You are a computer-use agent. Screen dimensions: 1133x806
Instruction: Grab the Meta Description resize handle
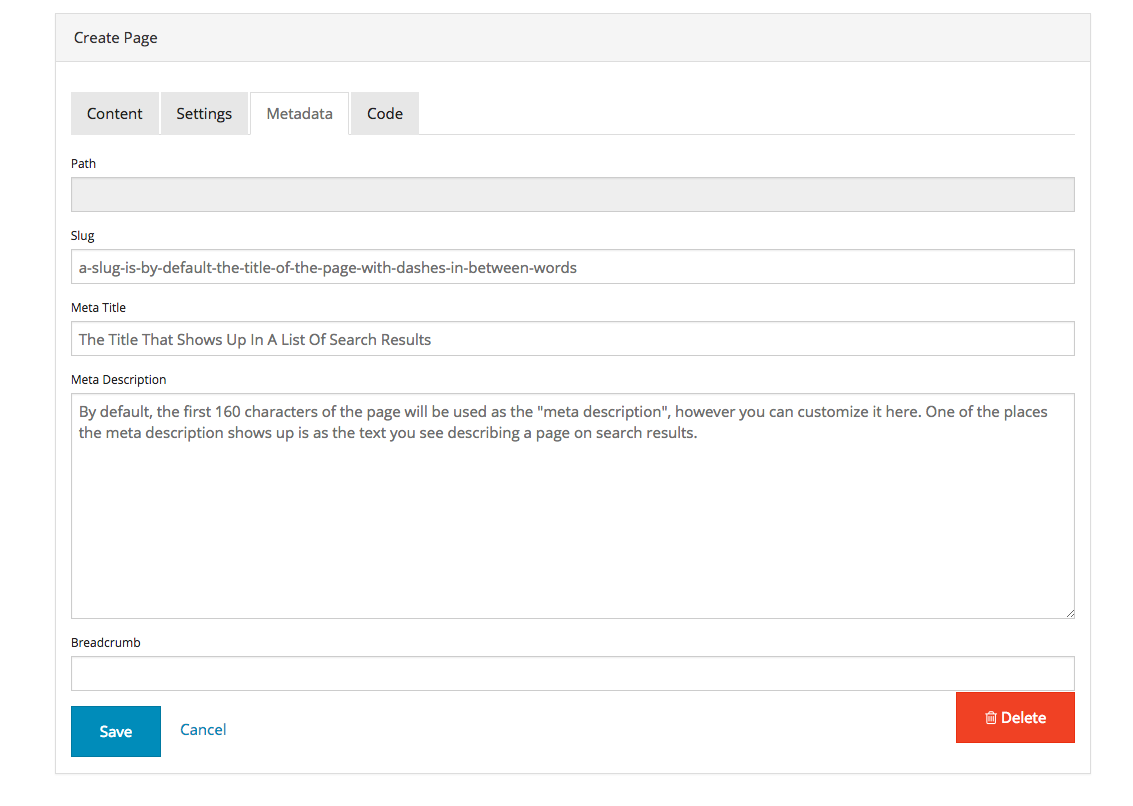click(x=1069, y=613)
